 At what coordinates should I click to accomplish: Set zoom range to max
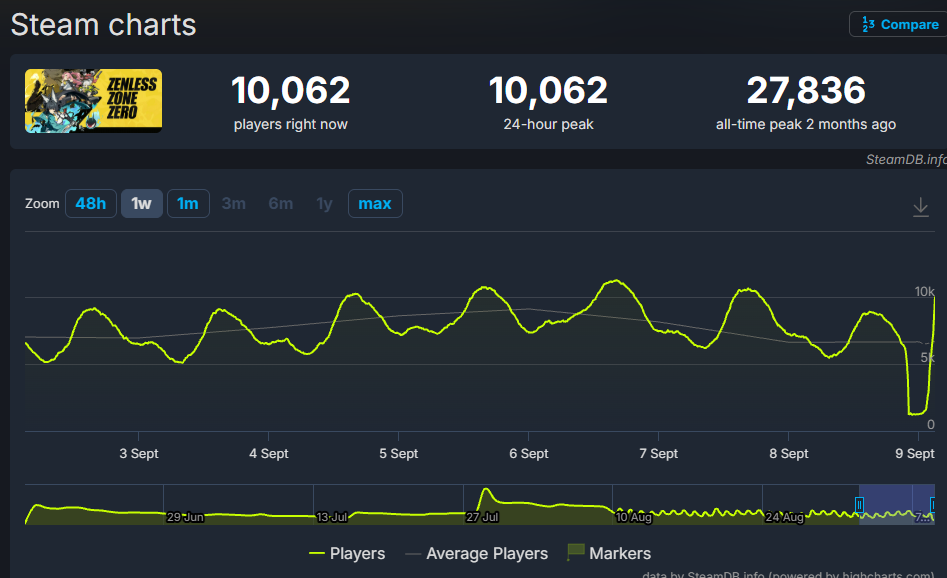[x=375, y=204]
